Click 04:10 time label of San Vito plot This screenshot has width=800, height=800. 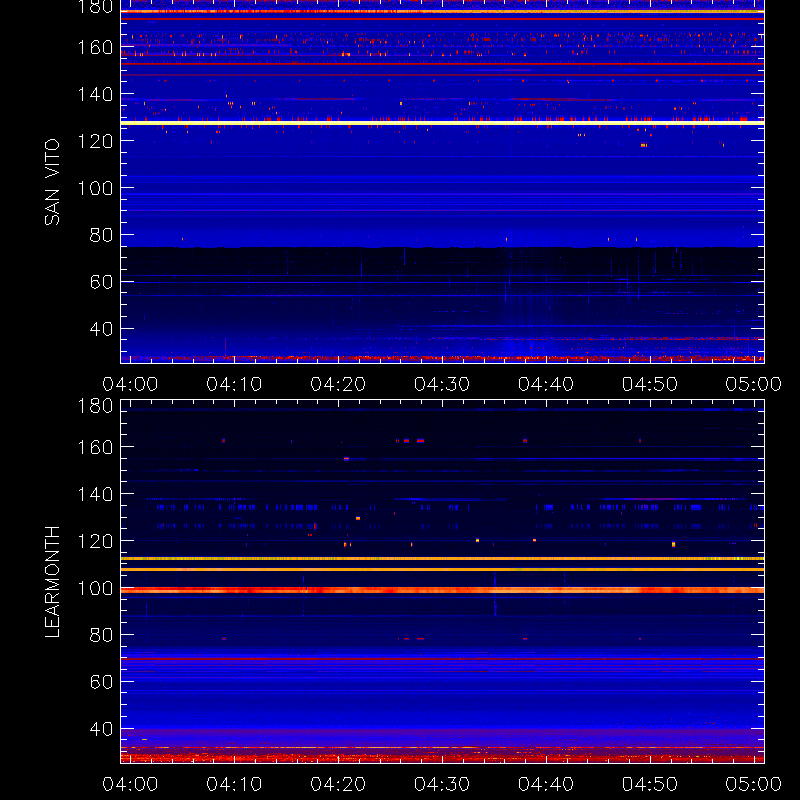coord(234,384)
